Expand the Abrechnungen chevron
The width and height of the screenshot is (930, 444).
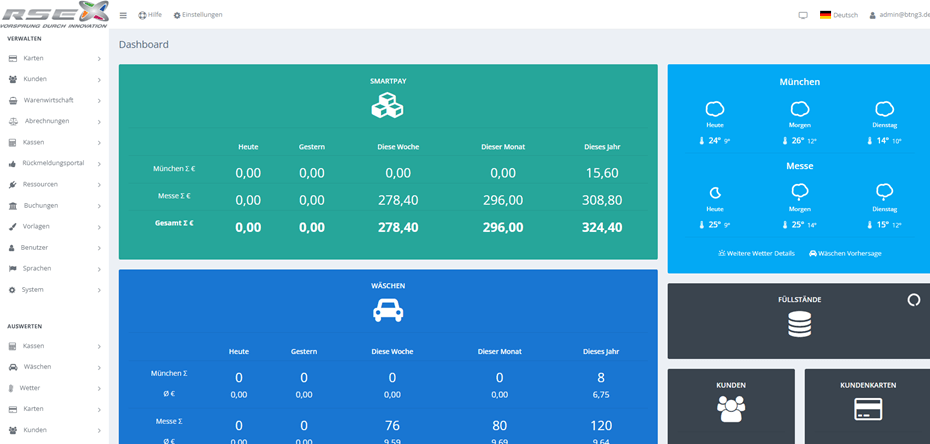click(99, 122)
